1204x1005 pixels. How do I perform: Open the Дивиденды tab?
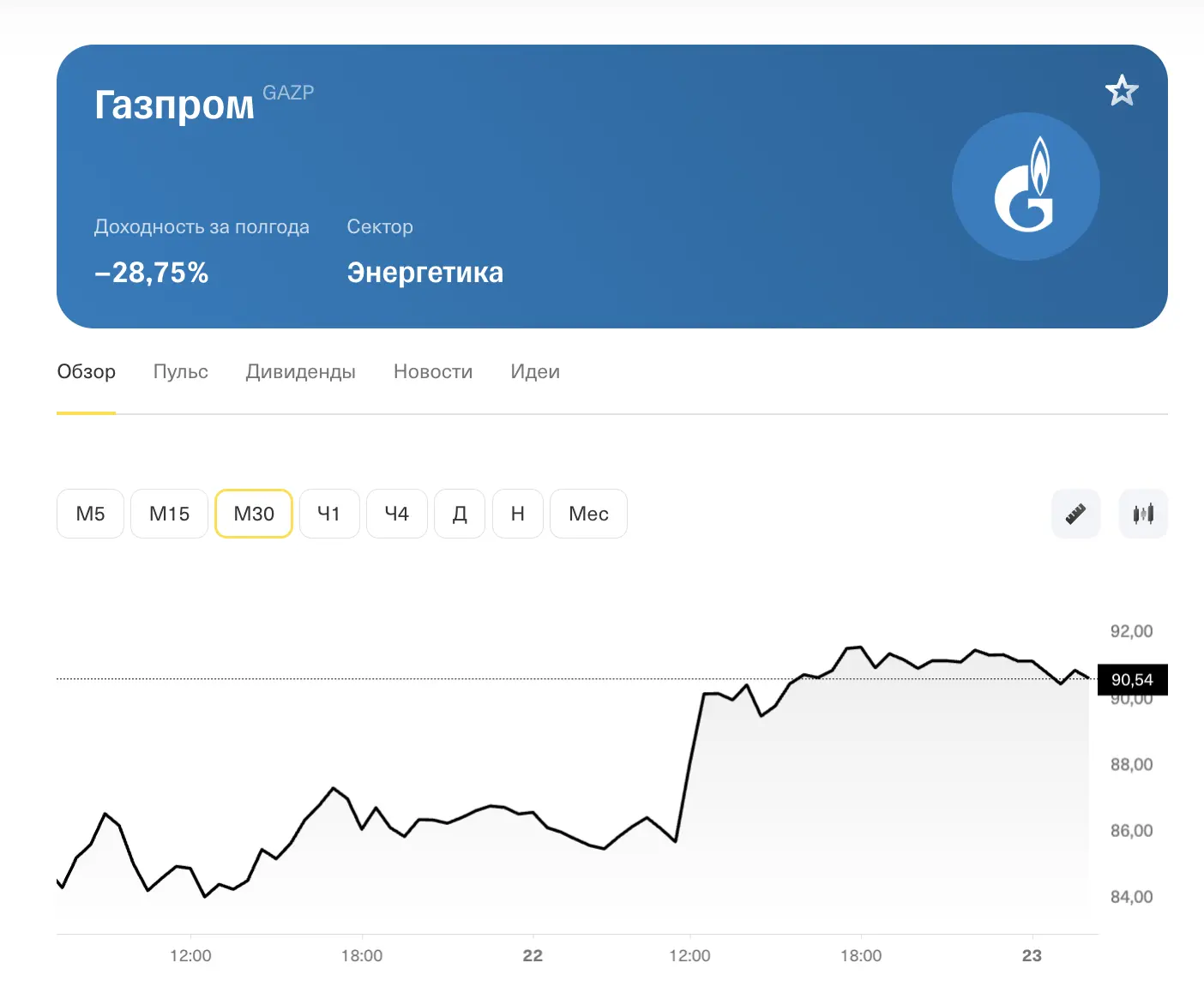(301, 372)
